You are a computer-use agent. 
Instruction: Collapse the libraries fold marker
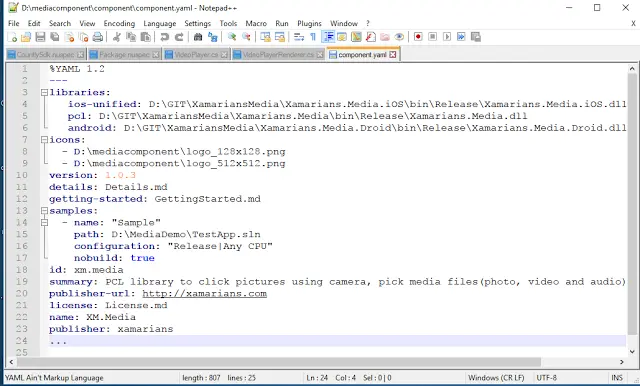[x=44, y=93]
